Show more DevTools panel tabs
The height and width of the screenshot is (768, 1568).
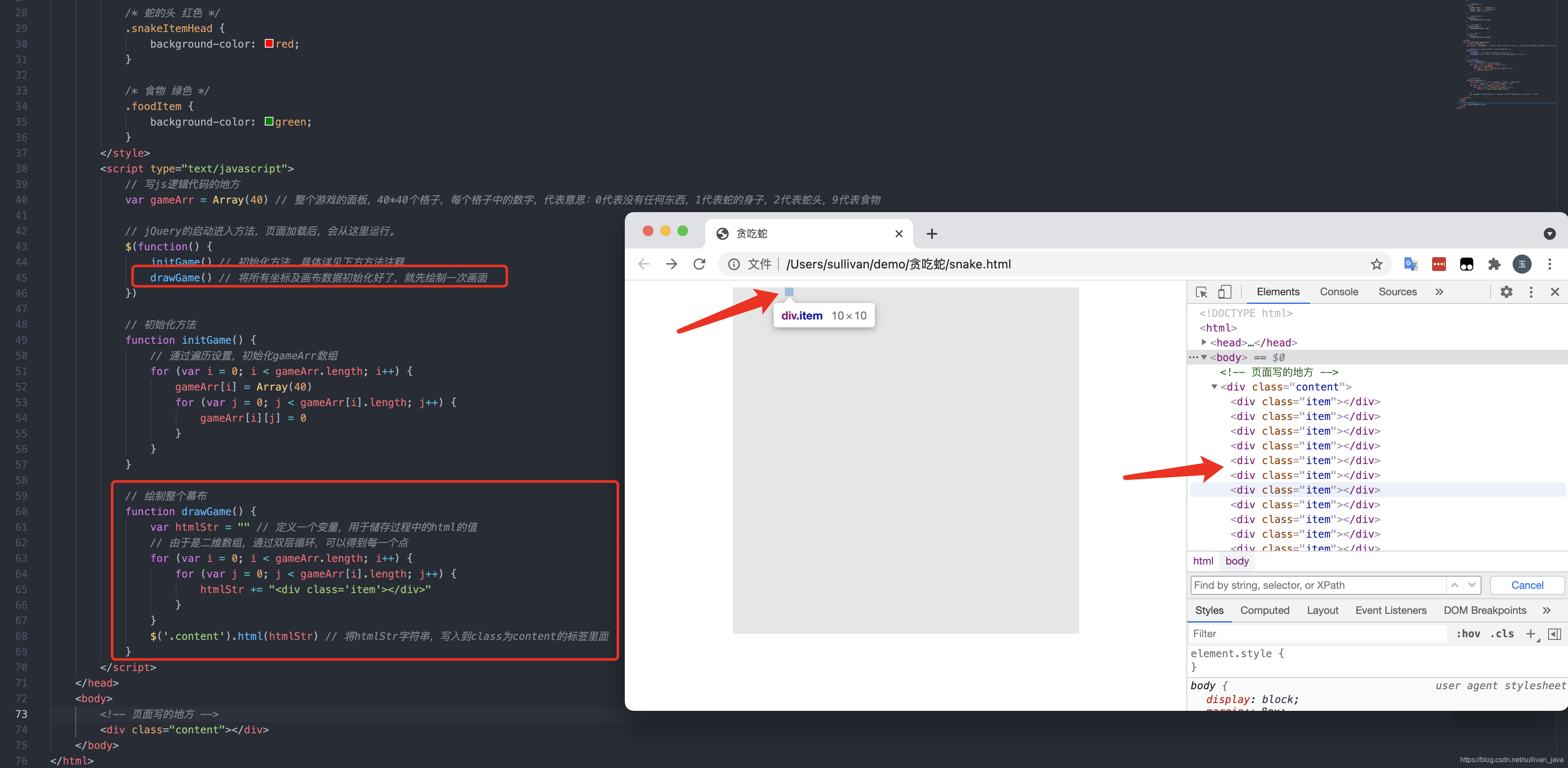click(1439, 292)
